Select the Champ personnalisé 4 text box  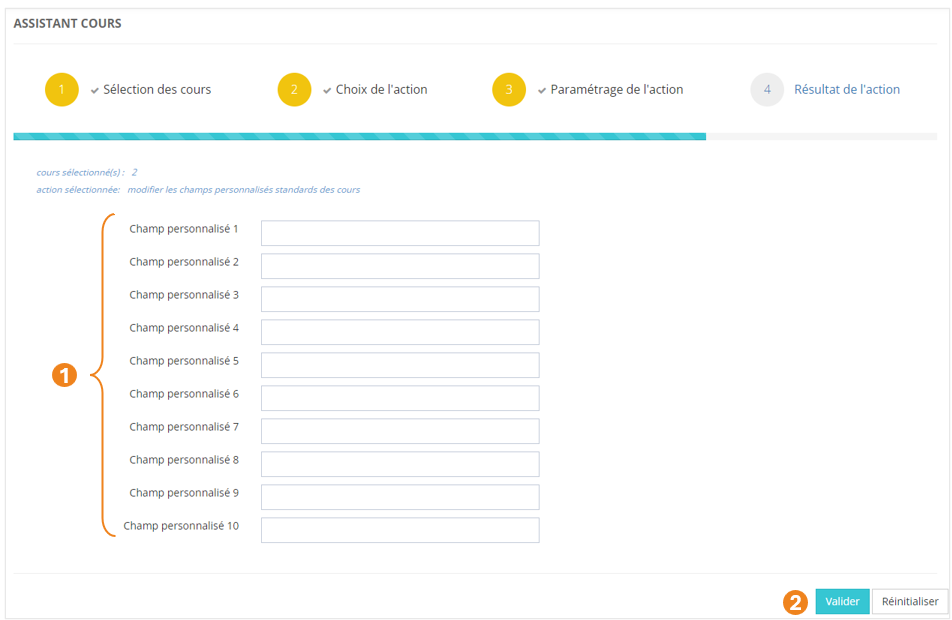click(x=400, y=332)
